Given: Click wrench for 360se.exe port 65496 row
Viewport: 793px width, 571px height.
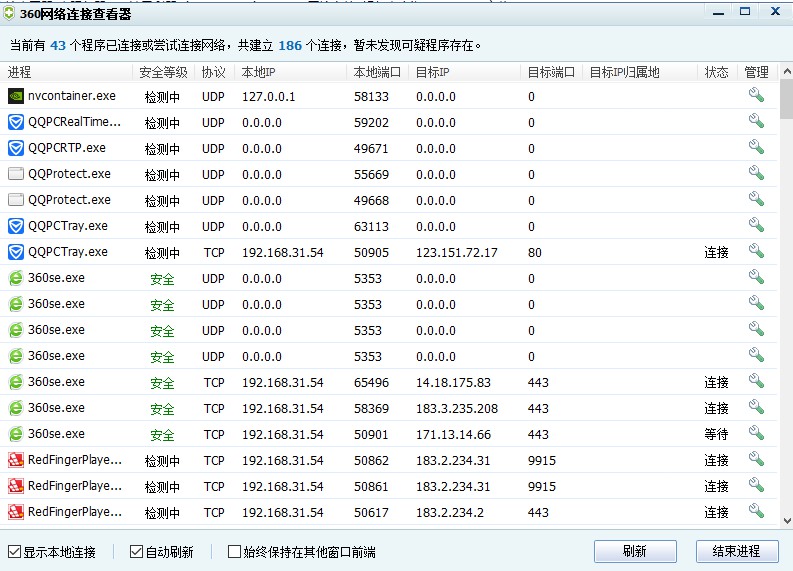Looking at the screenshot, I should [x=756, y=382].
